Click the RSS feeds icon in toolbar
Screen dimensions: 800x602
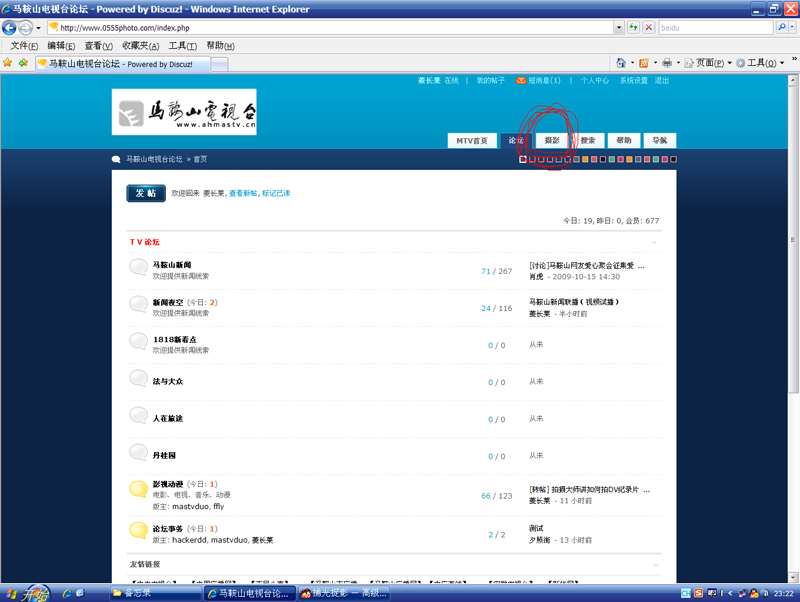coord(644,63)
